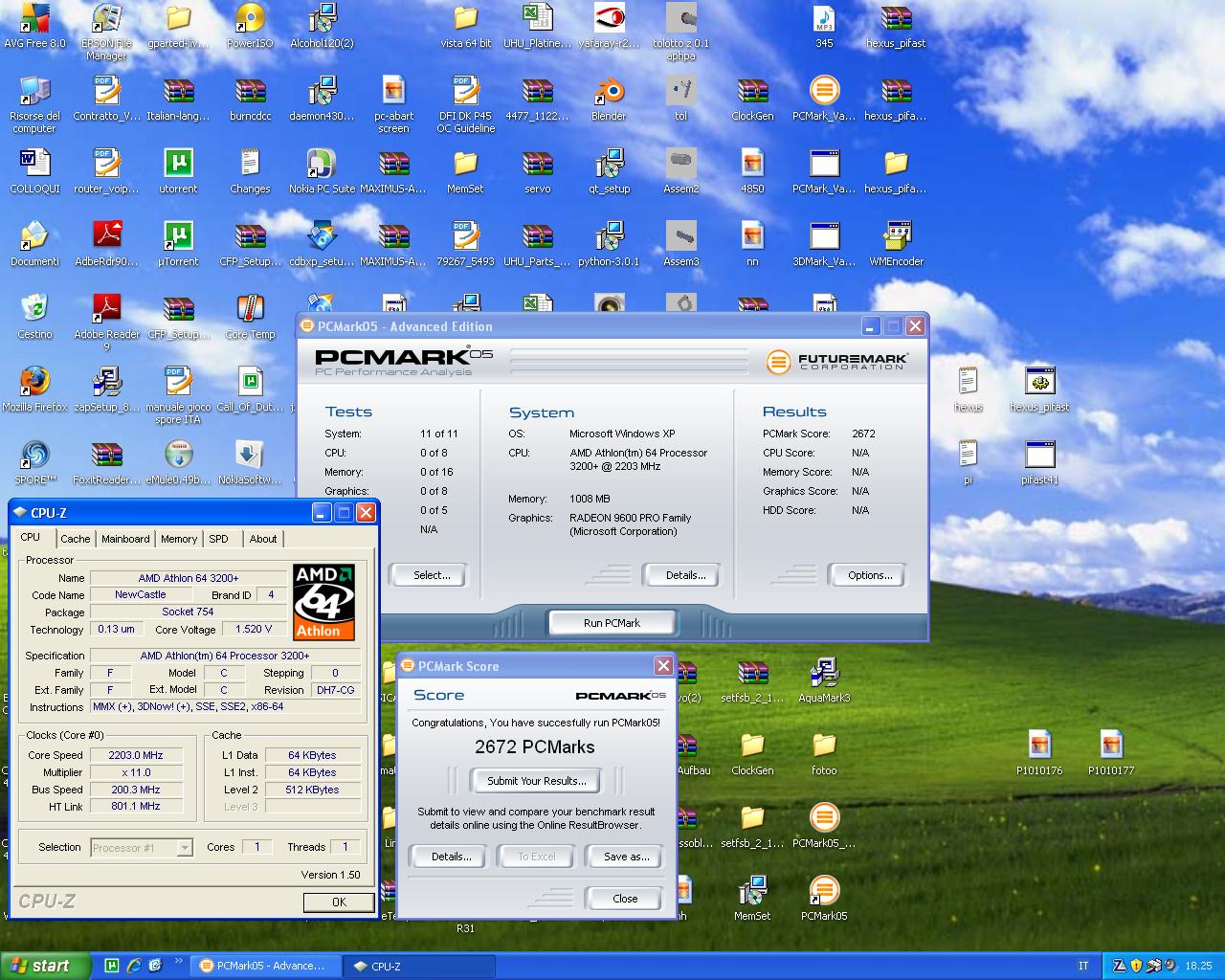Image resolution: width=1225 pixels, height=980 pixels.
Task: Open the fotoo folder
Action: [824, 753]
